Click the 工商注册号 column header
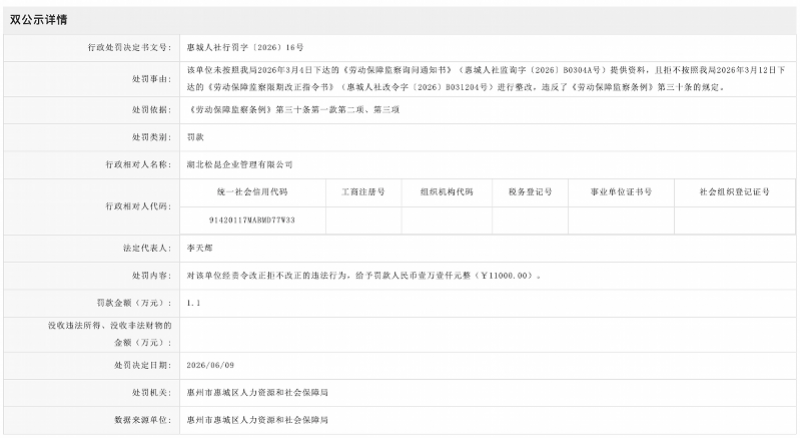800x438 pixels. pyautogui.click(x=363, y=192)
